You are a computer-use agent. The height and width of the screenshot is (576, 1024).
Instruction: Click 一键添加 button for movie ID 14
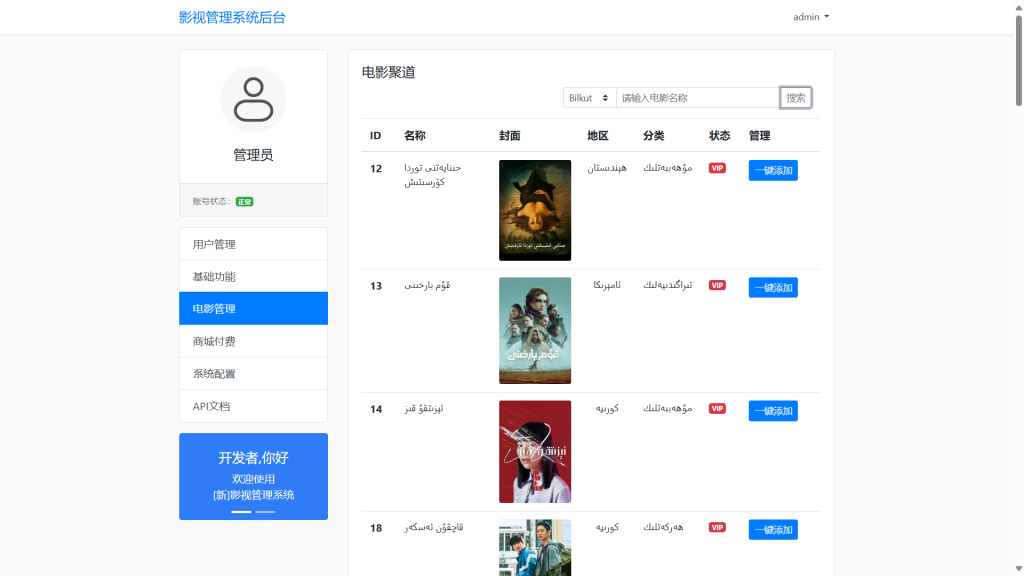[773, 411]
